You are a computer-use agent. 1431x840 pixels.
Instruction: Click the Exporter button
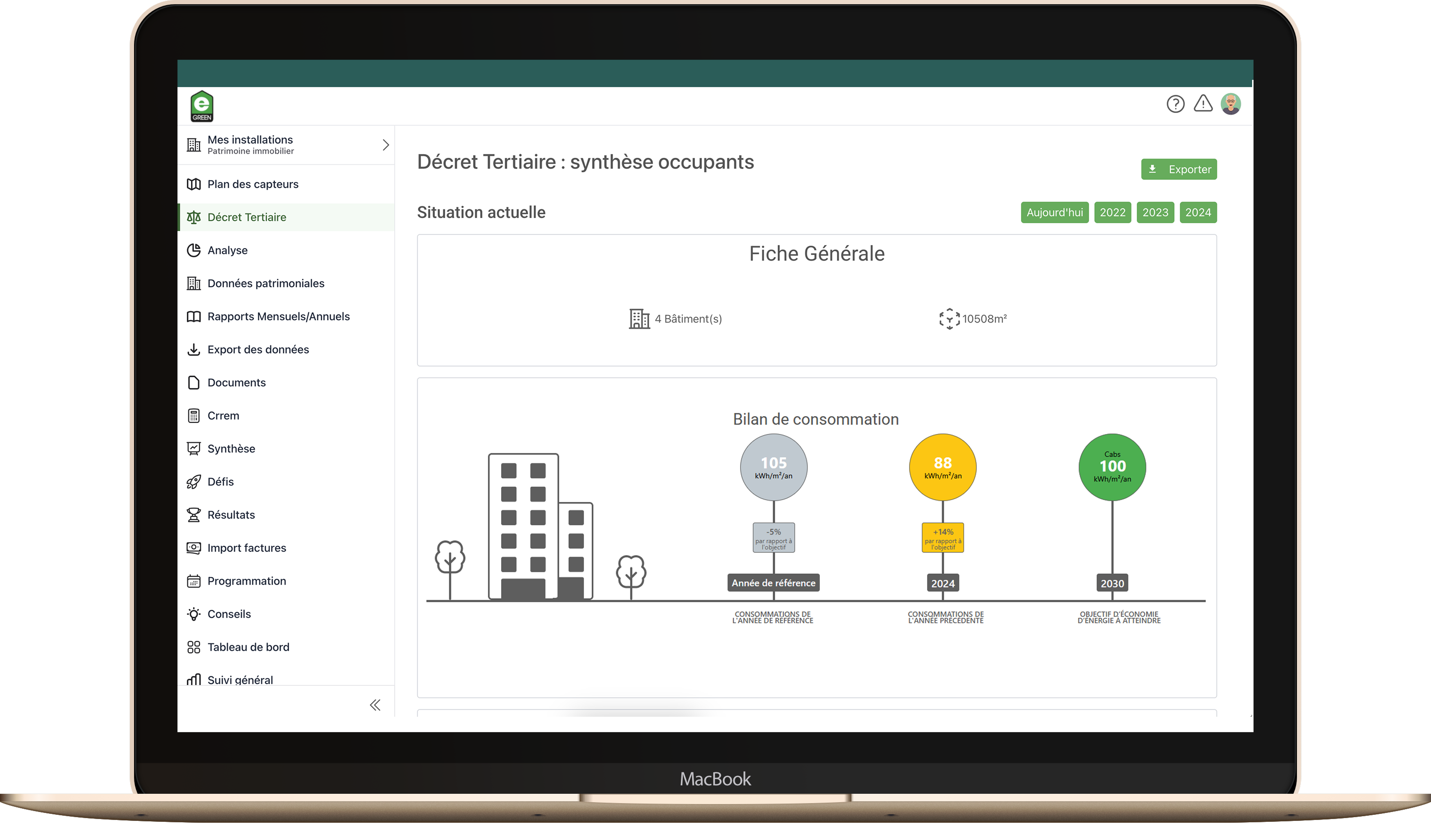(1179, 169)
